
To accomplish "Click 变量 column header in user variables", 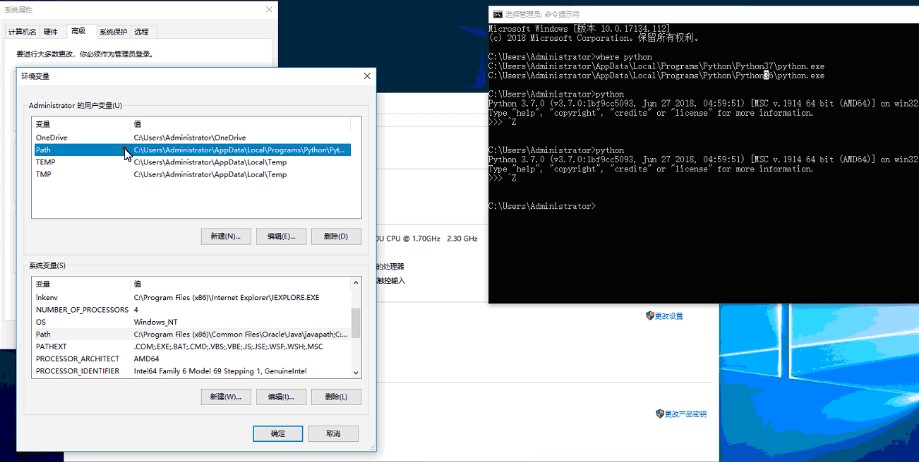I will [x=81, y=124].
